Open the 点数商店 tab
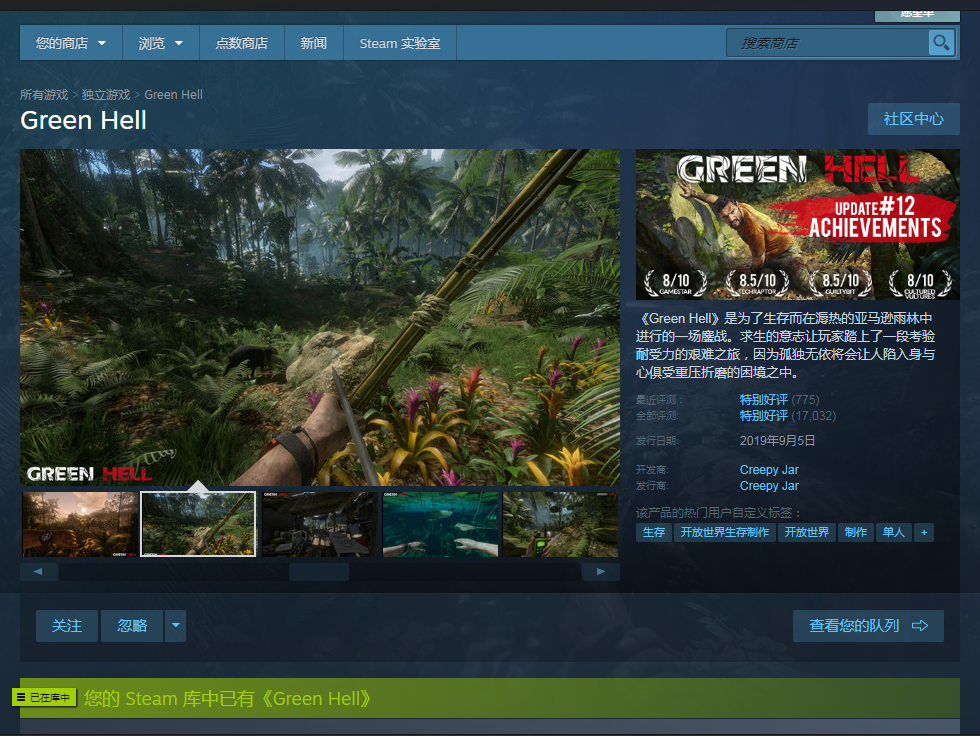The image size is (980, 736). click(x=241, y=43)
